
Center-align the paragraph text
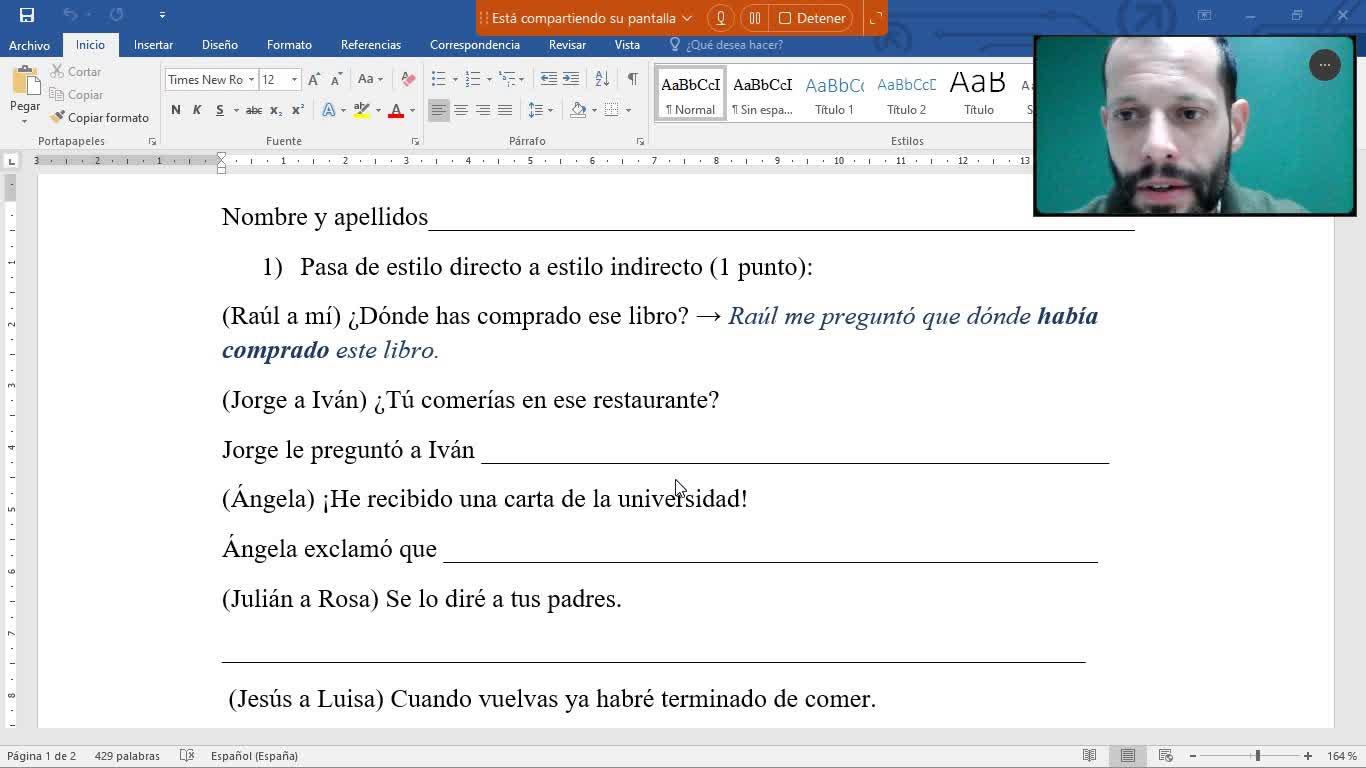[461, 110]
